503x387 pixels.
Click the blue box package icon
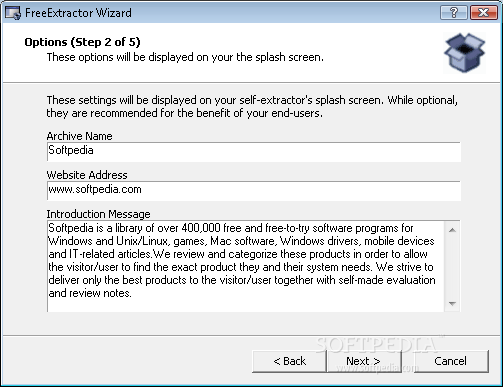point(464,53)
